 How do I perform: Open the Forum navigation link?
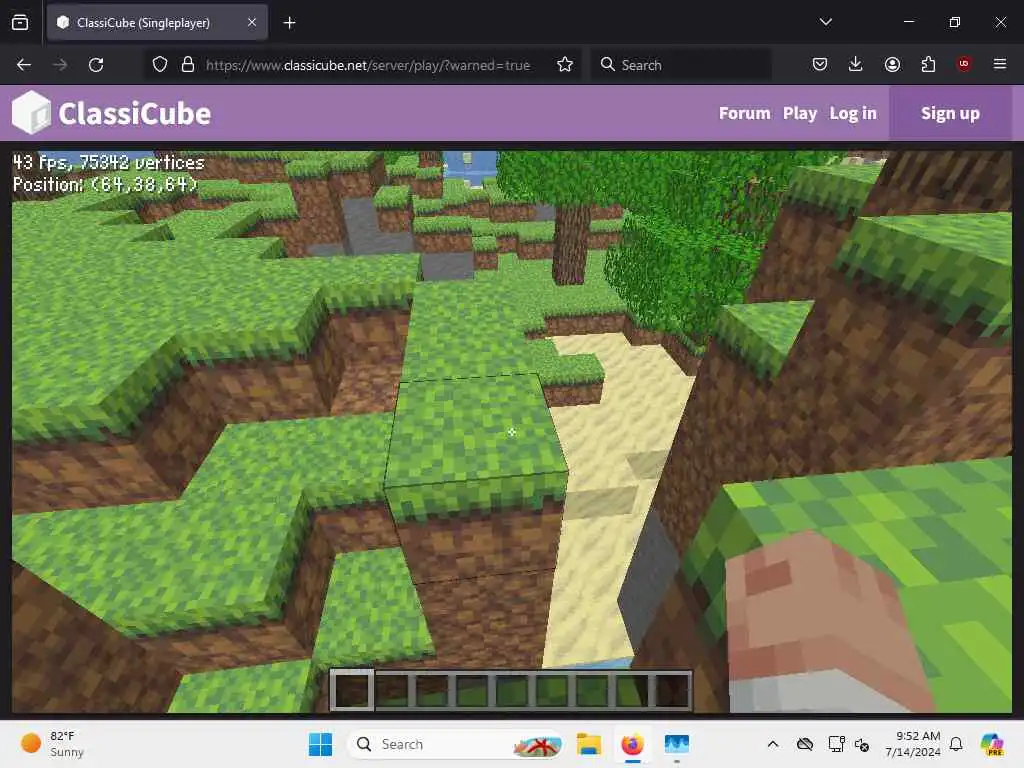click(x=744, y=113)
